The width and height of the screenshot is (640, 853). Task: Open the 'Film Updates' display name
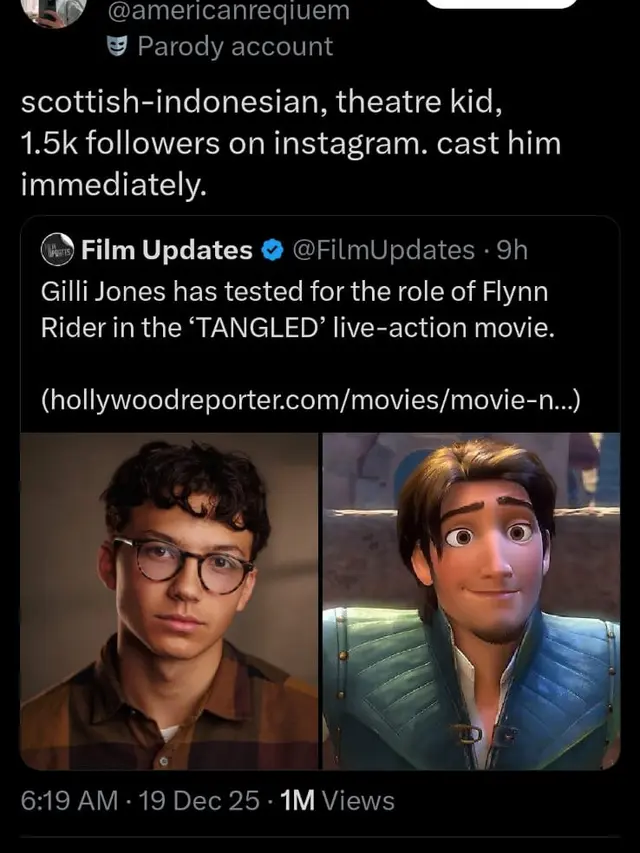[167, 250]
